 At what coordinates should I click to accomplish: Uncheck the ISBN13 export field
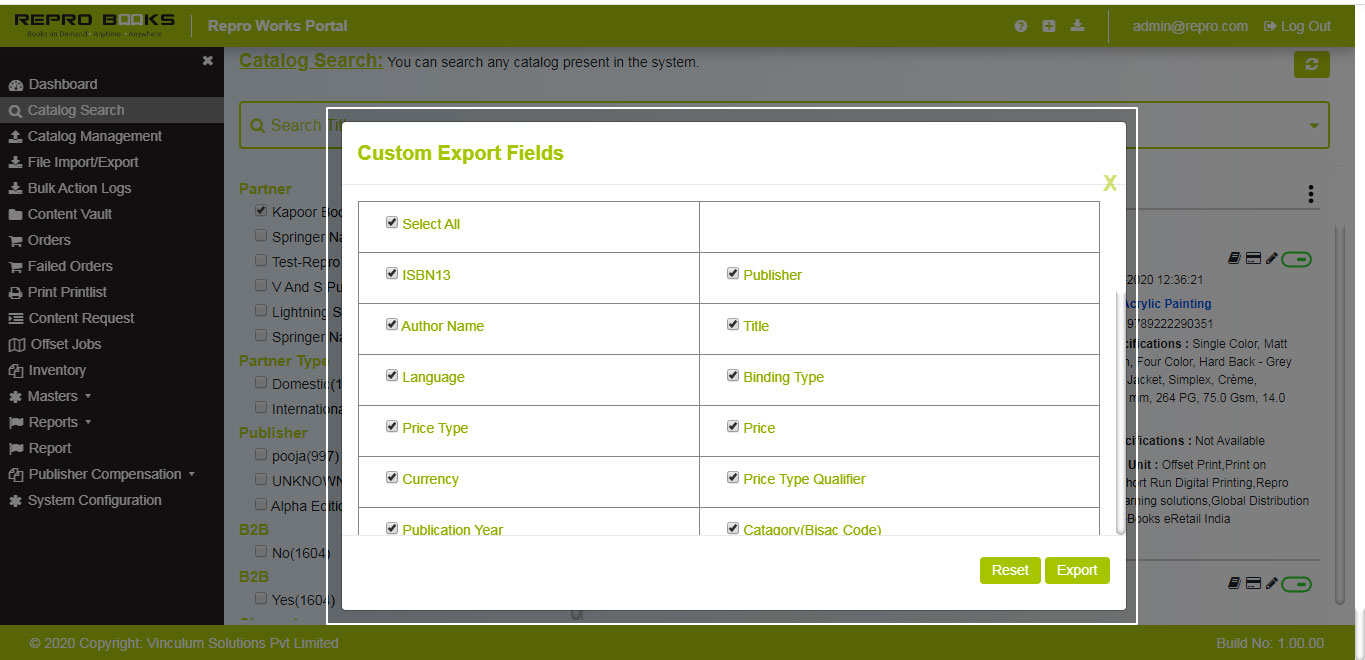[x=392, y=273]
